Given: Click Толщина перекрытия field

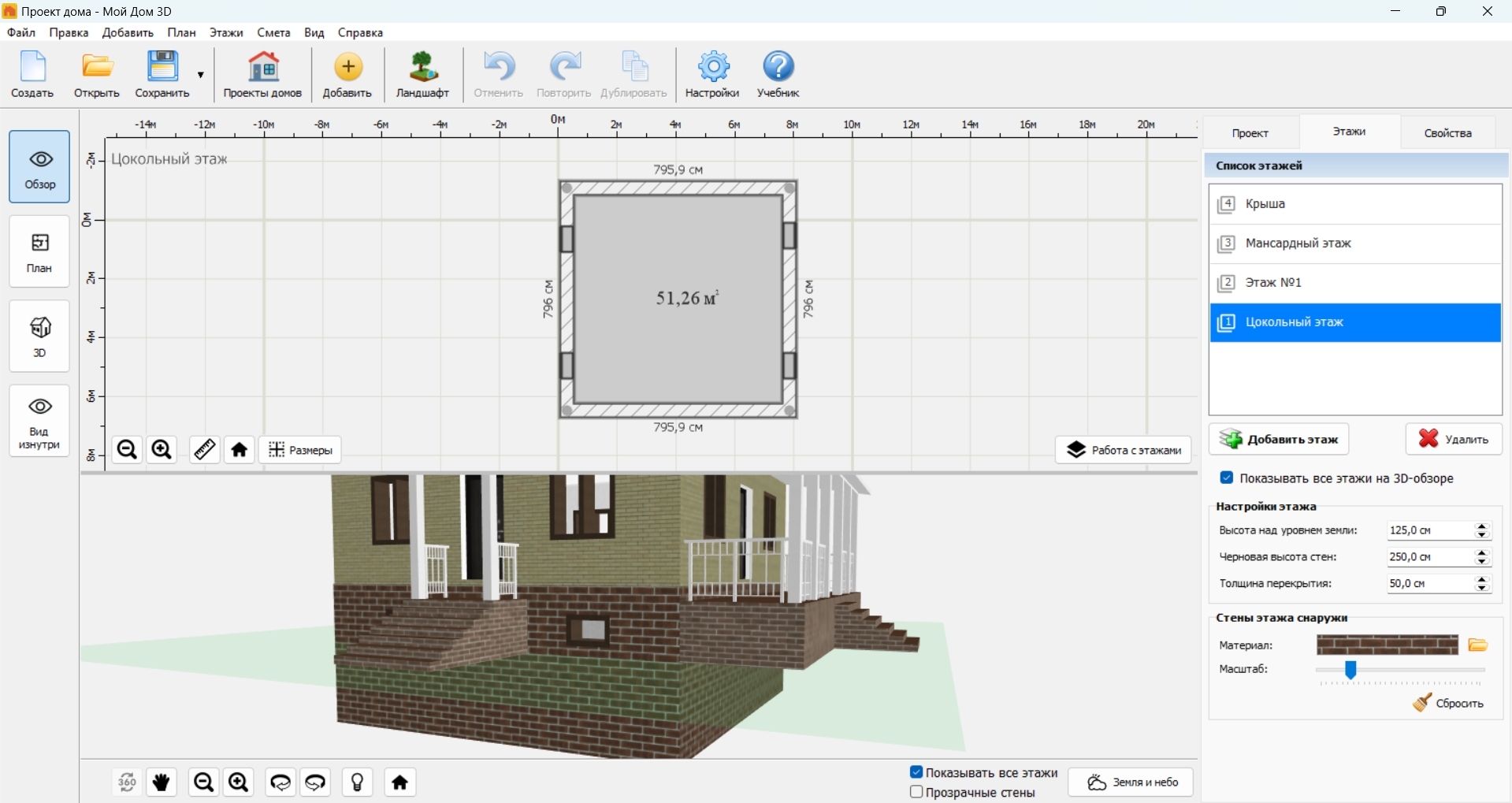Looking at the screenshot, I should tap(1429, 584).
